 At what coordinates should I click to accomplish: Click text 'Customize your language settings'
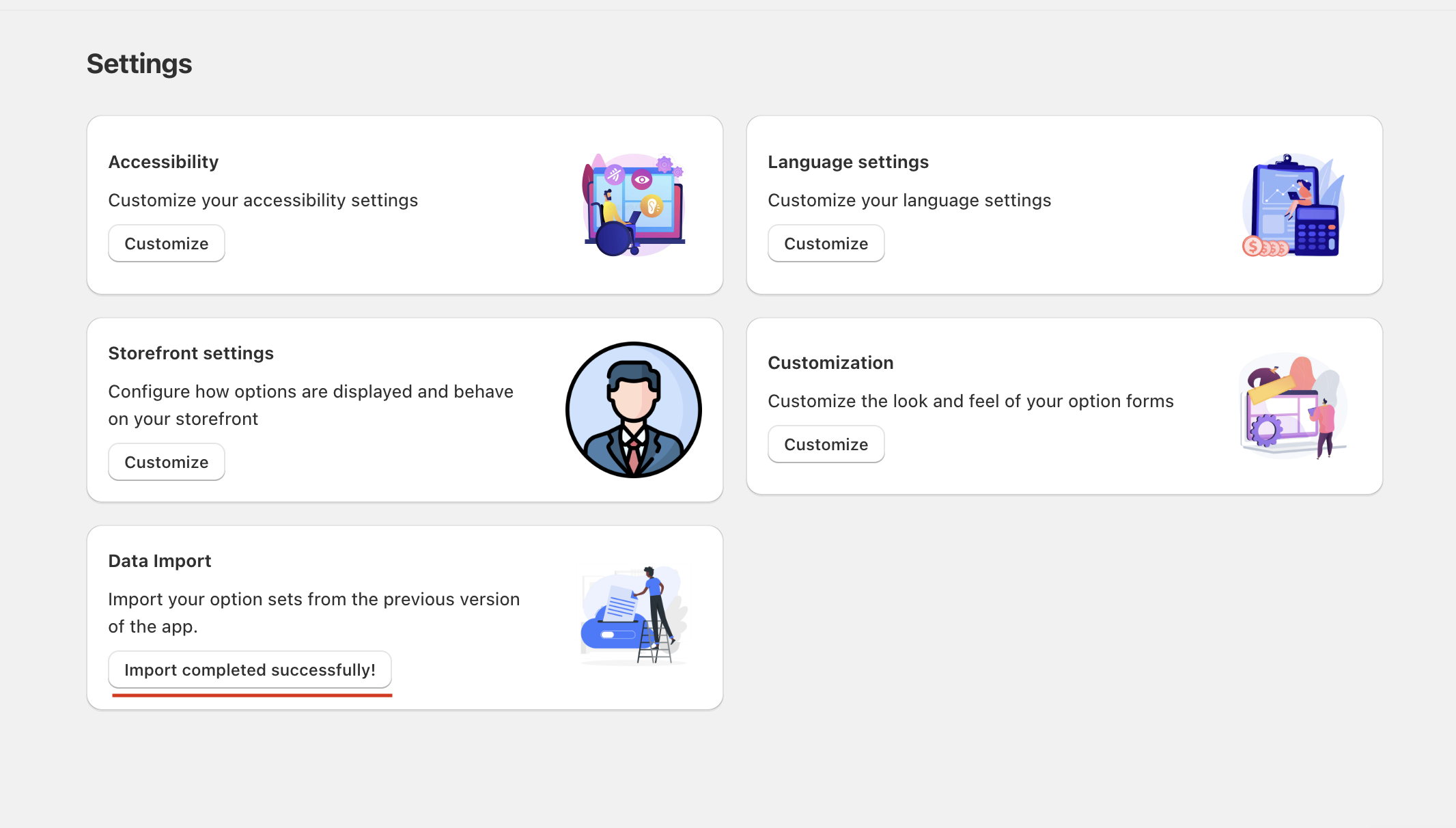point(909,200)
